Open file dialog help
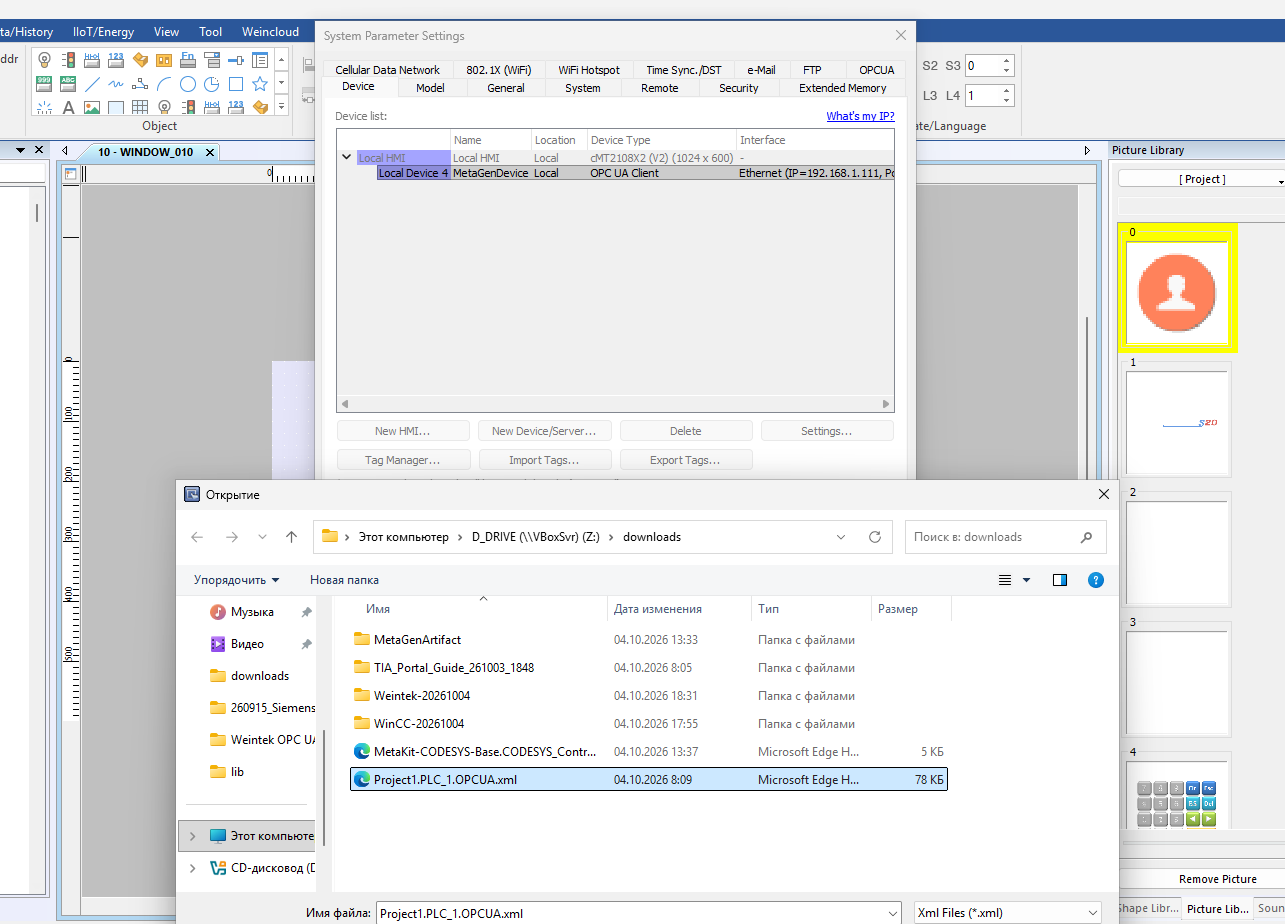The width and height of the screenshot is (1285, 924). click(x=1096, y=580)
